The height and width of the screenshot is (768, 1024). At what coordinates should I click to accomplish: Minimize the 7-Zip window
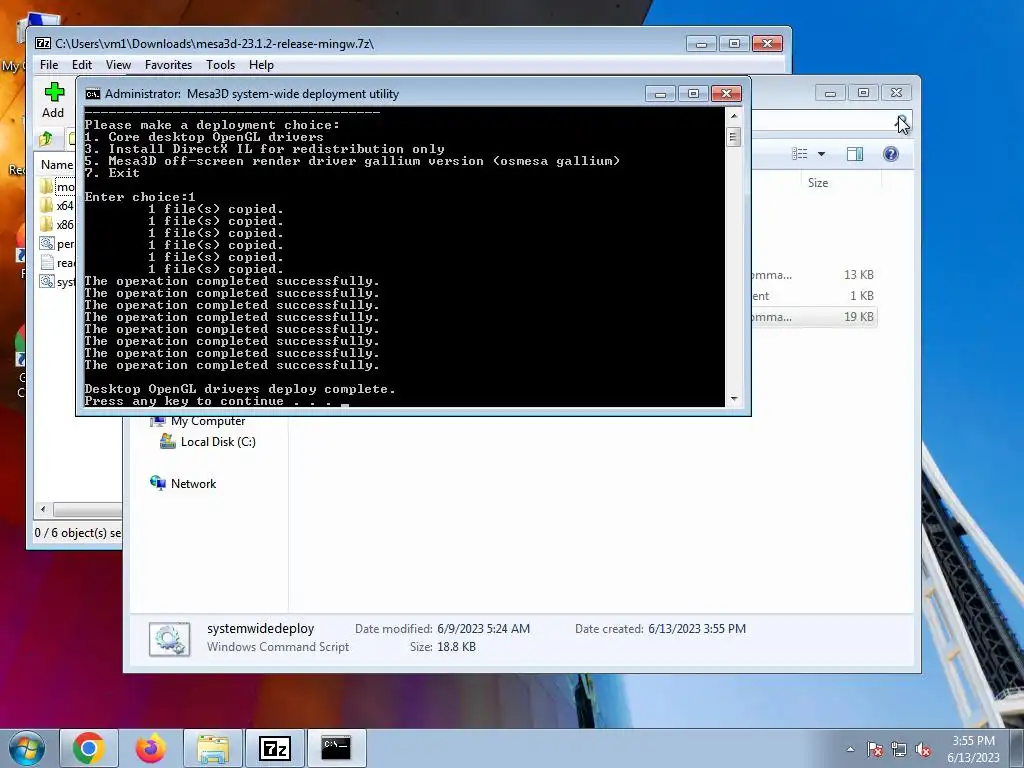(x=701, y=44)
